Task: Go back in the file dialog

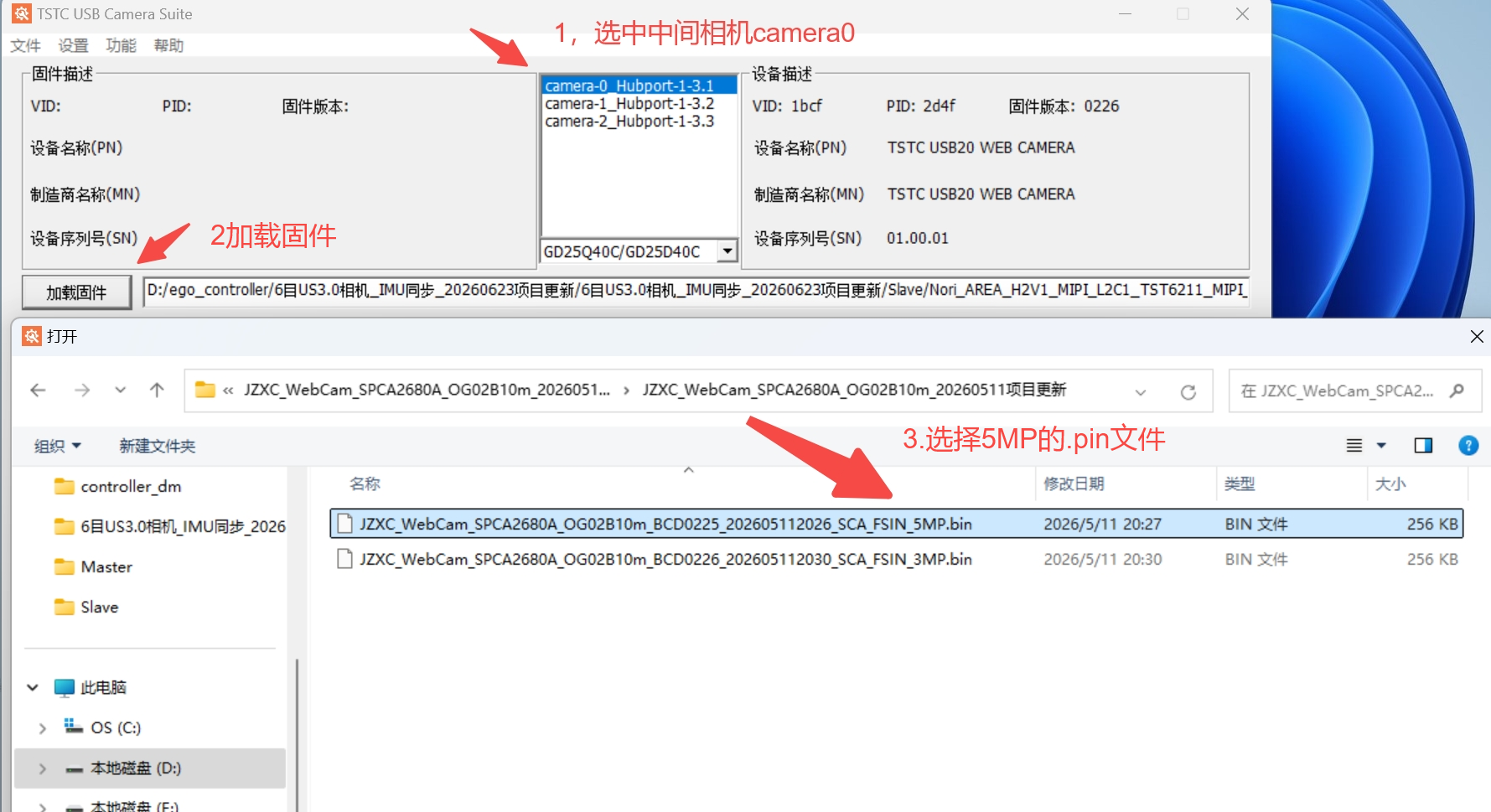Action: click(x=38, y=390)
